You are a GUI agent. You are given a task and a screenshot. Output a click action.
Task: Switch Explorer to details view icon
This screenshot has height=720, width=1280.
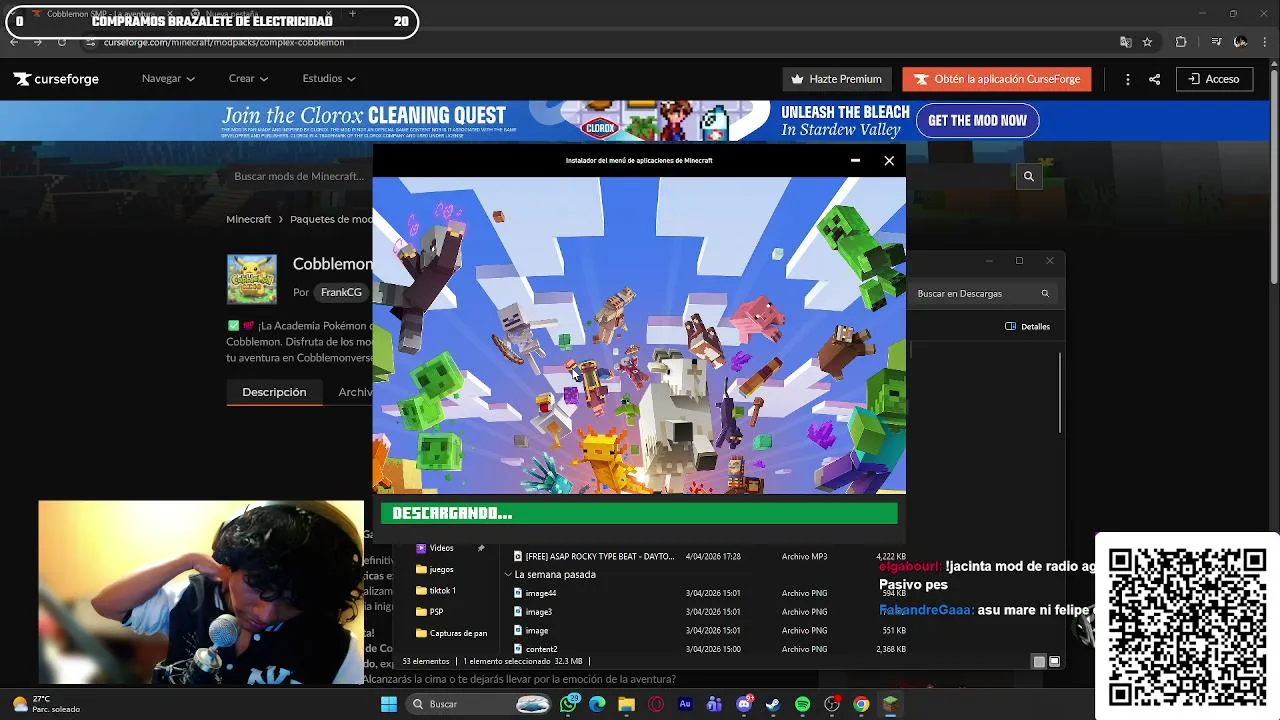pos(1039,661)
